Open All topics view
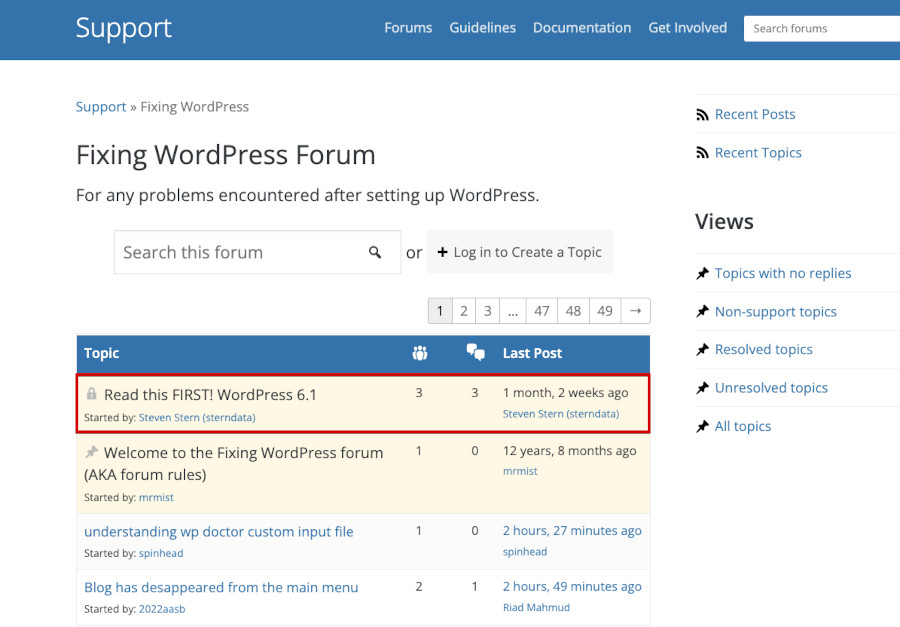This screenshot has width=900, height=627. tap(743, 427)
